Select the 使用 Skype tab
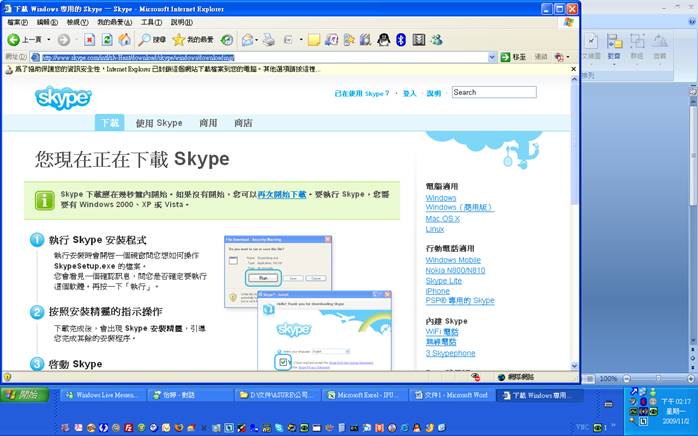The width and height of the screenshot is (698, 436). (x=159, y=122)
